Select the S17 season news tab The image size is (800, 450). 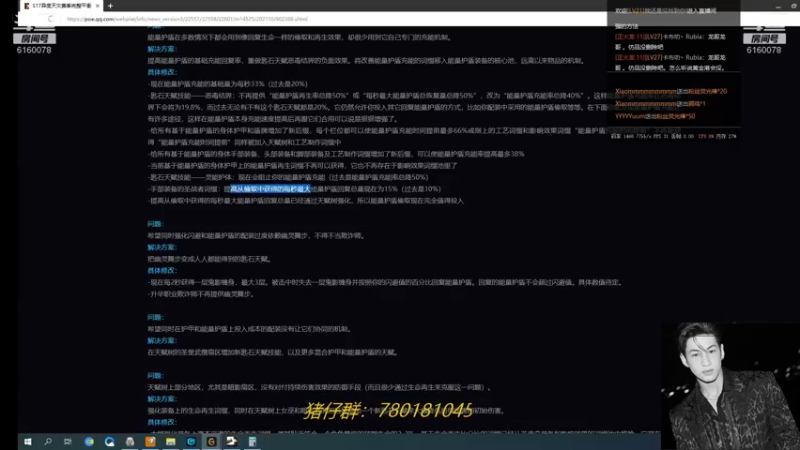point(62,6)
